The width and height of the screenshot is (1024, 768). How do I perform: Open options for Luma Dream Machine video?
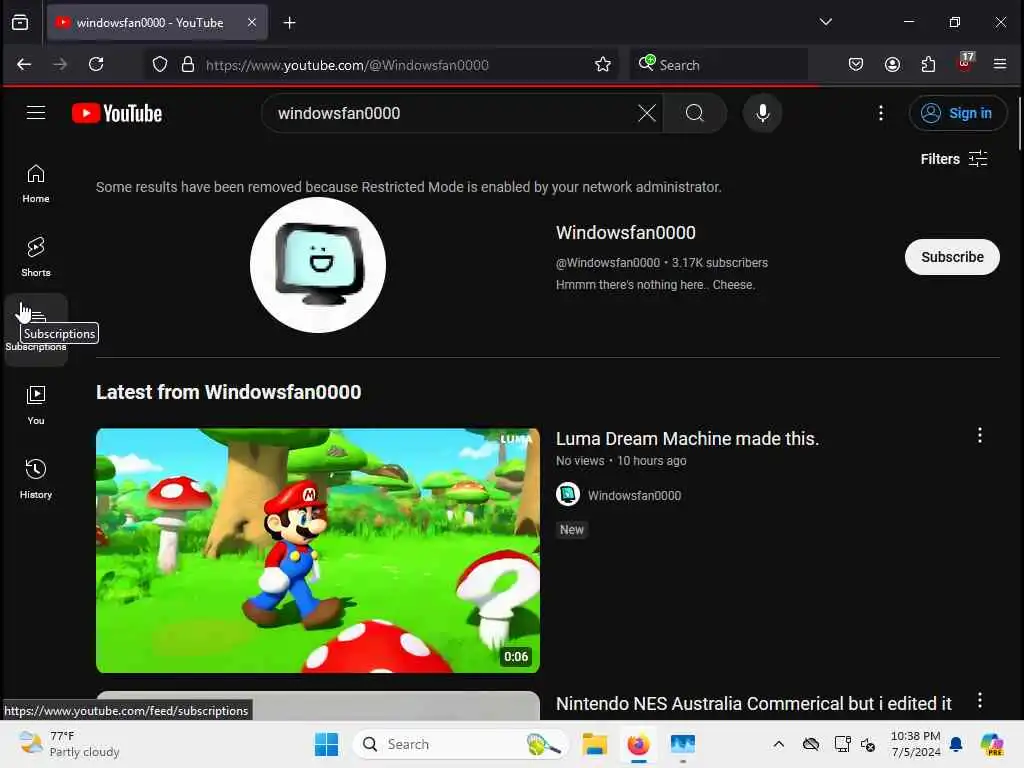980,436
